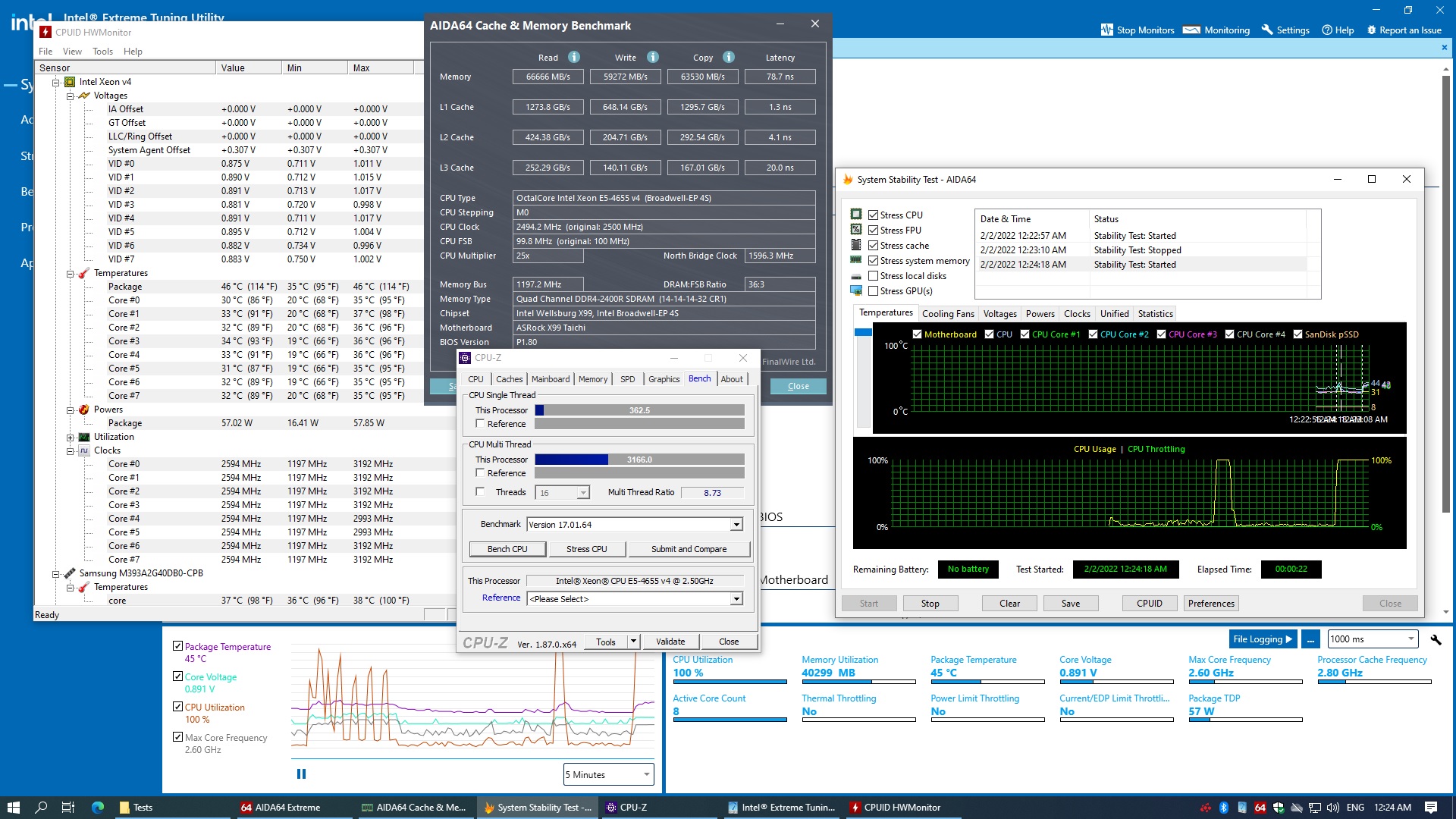Toggle Reference checkbox under CPU Single Thread
Screen dimensions: 1456x819
[480, 424]
